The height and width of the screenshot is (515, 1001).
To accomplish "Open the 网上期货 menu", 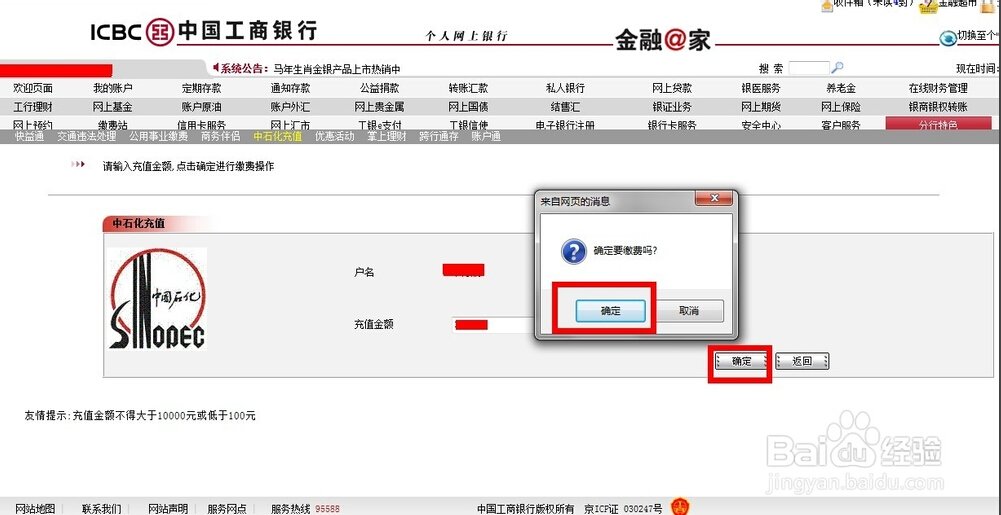I will pyautogui.click(x=760, y=107).
